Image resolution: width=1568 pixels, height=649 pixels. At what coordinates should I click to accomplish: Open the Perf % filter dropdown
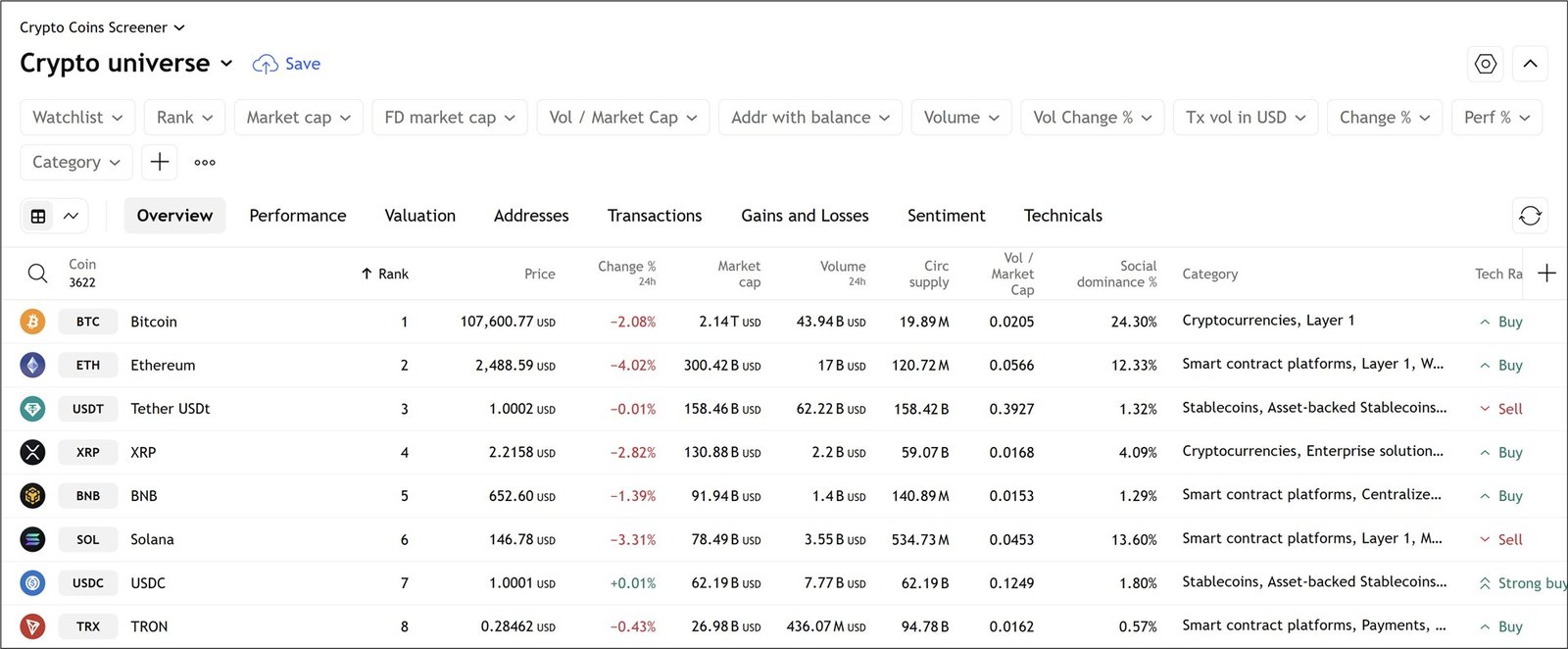(x=1497, y=118)
